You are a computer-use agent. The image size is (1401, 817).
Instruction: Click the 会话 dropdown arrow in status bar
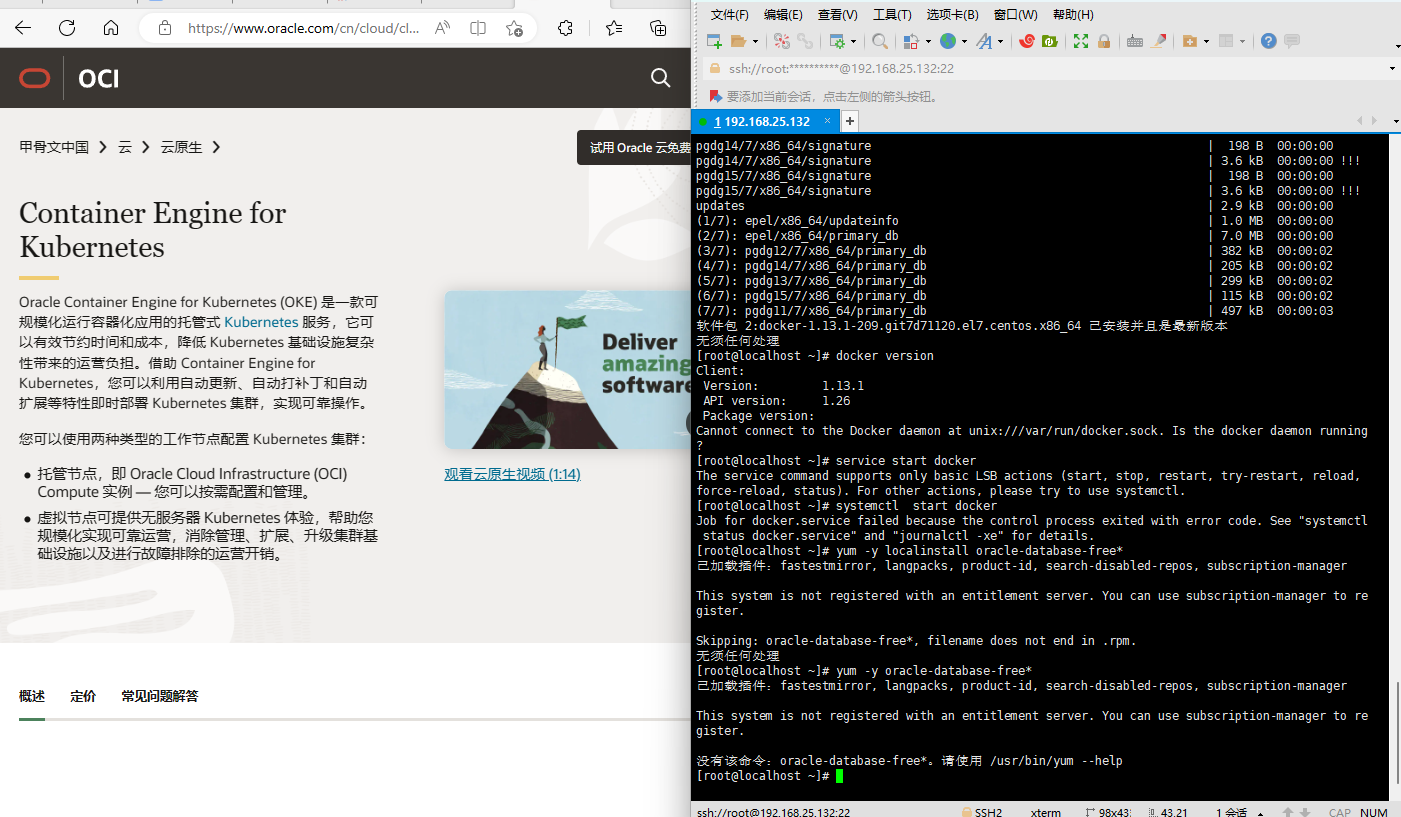(x=1260, y=812)
